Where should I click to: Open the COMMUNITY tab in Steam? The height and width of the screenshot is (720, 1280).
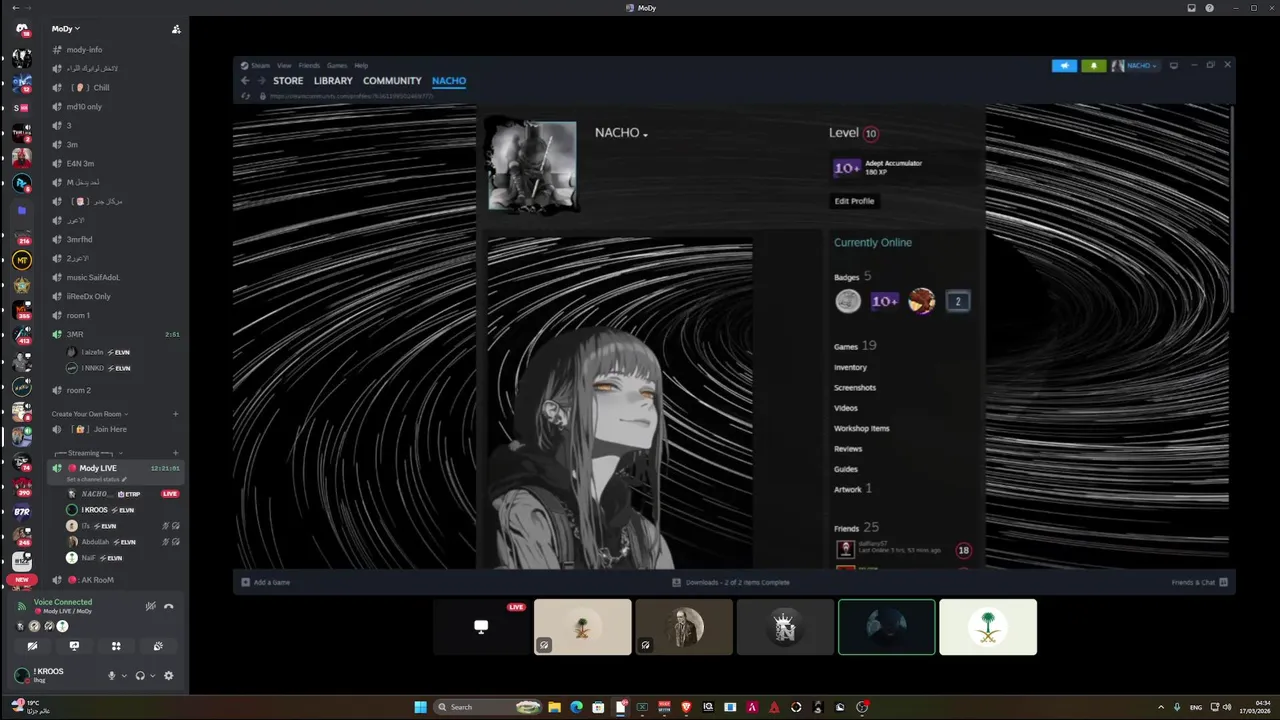click(392, 81)
